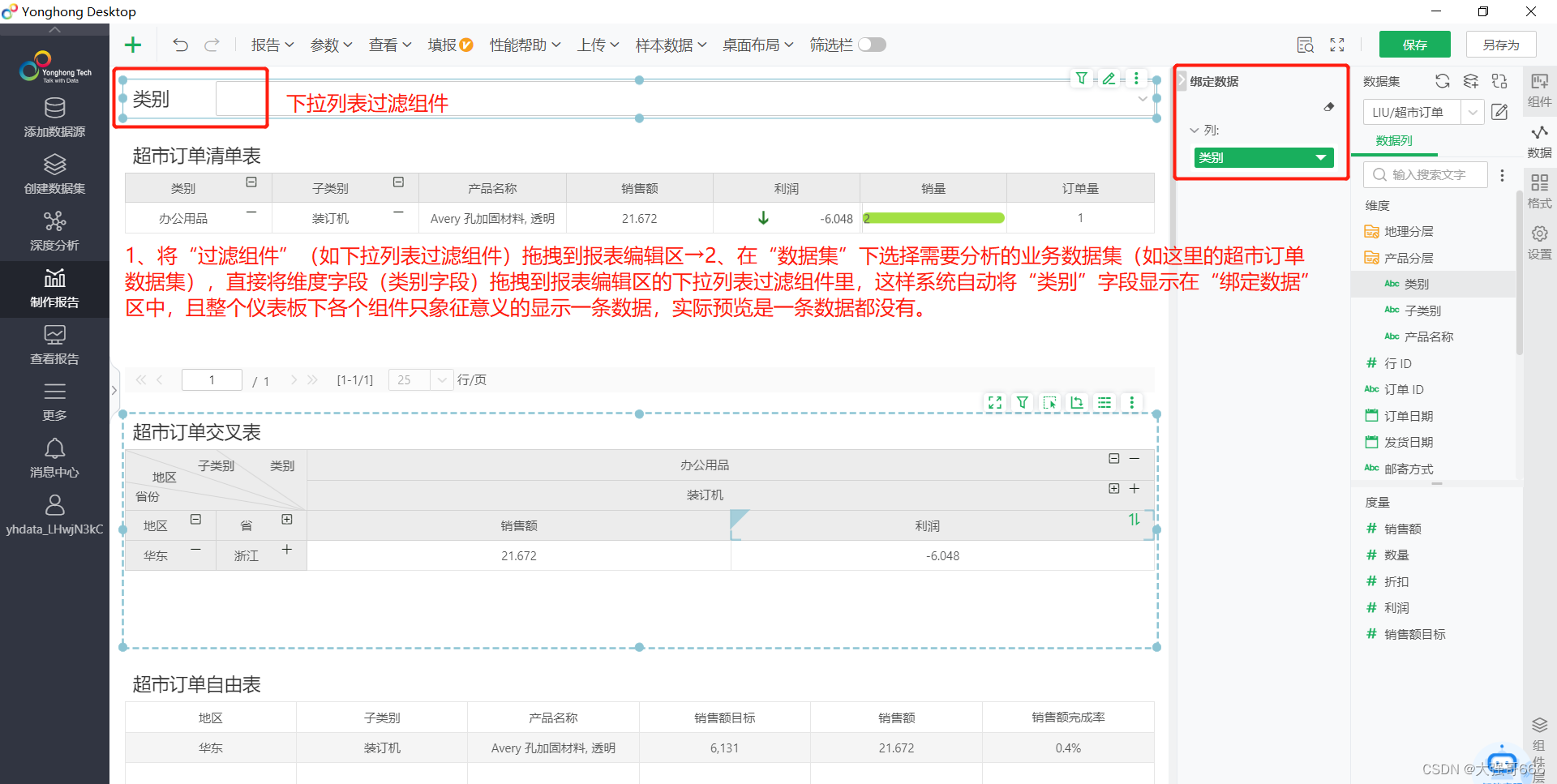Open the 报告 dropdown menu
The width and height of the screenshot is (1557, 784).
tap(272, 45)
